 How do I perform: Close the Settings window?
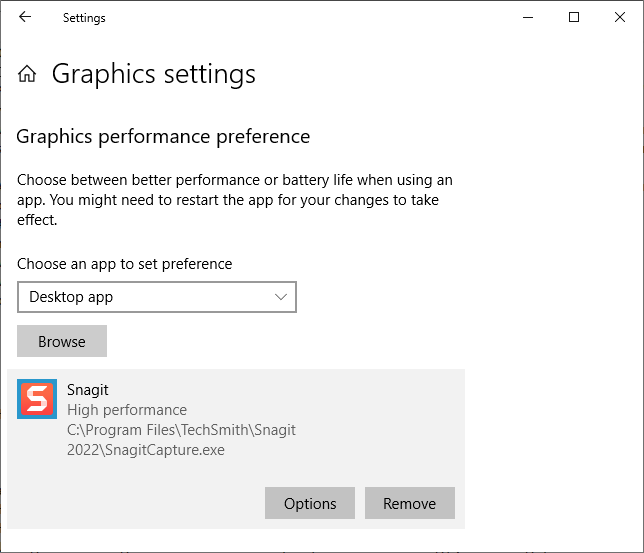[x=620, y=17]
